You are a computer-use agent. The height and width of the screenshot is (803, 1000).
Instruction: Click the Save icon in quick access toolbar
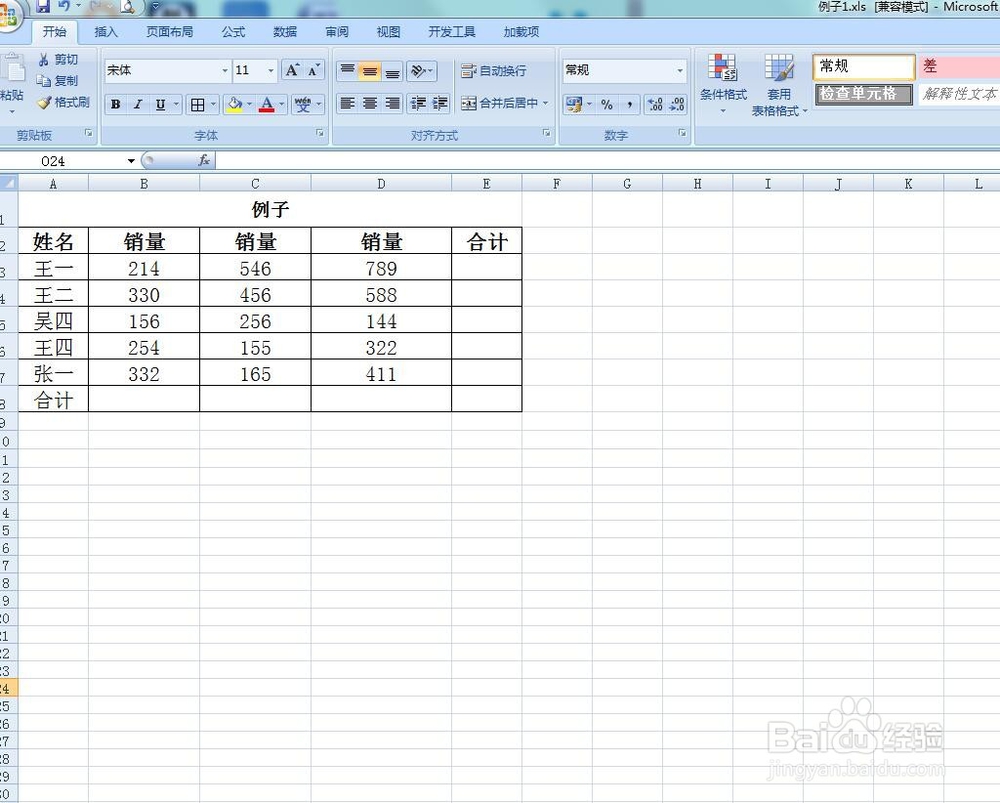tap(43, 6)
